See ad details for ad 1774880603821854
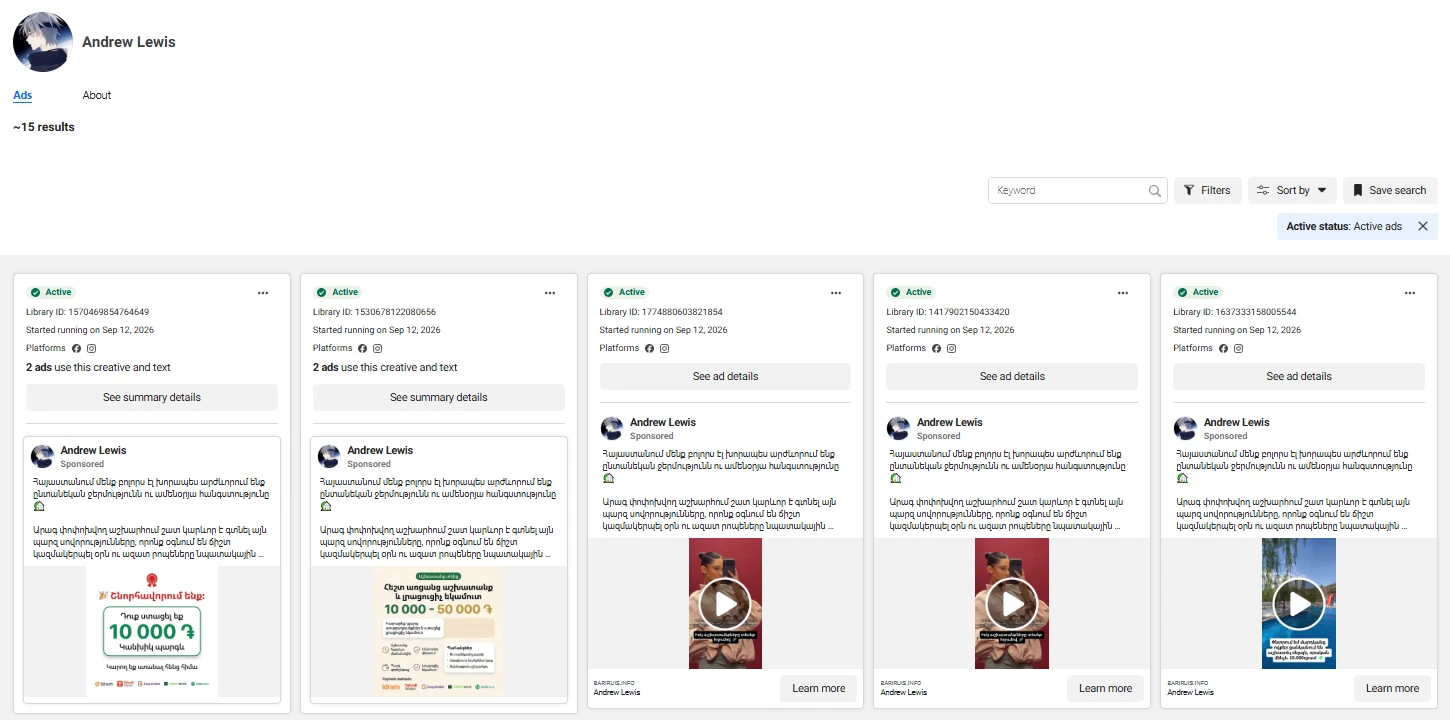Image resolution: width=1450 pixels, height=720 pixels. pos(725,376)
